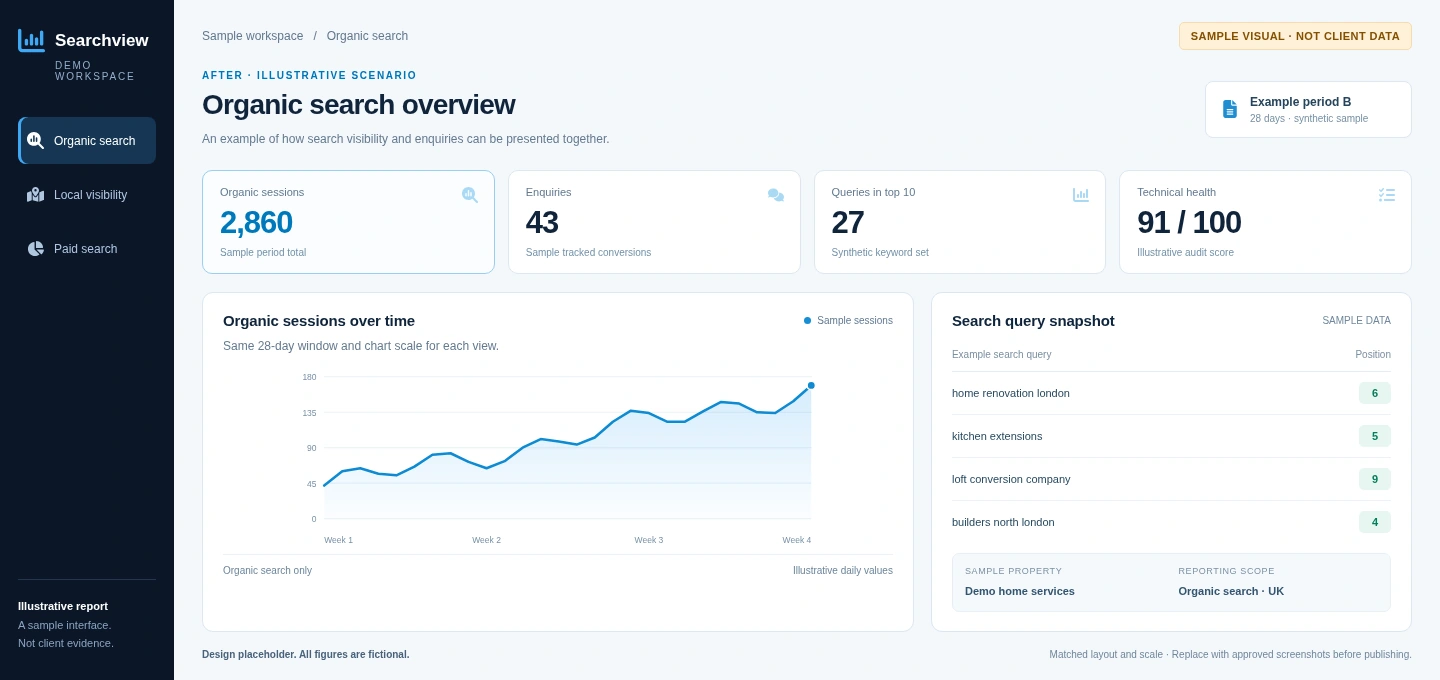Image resolution: width=1440 pixels, height=680 pixels.
Task: Click the position 5 badge
Action: point(1374,436)
